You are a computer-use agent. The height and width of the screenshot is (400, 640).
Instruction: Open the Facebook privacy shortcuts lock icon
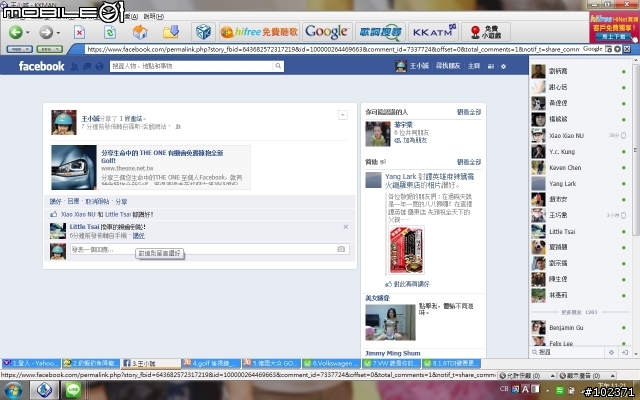tap(491, 66)
